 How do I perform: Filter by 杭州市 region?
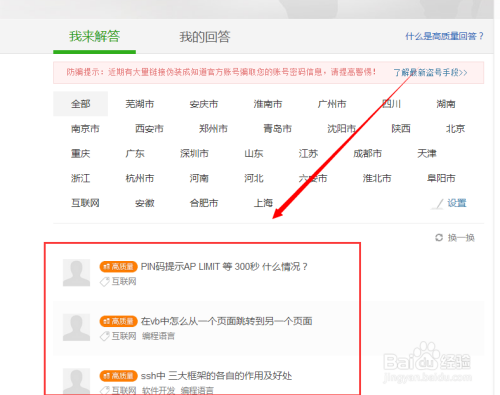[140, 178]
